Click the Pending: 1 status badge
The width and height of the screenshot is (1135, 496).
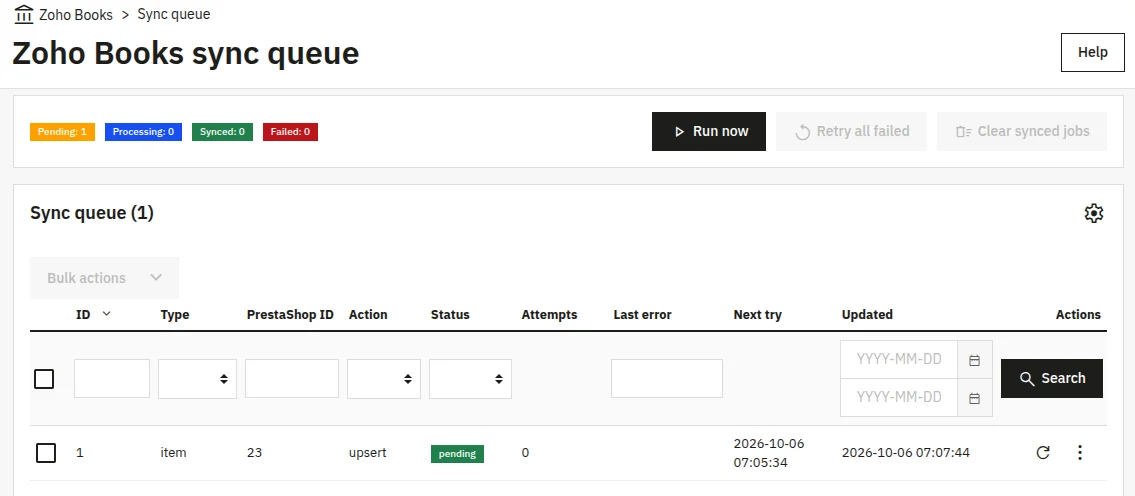point(62,132)
